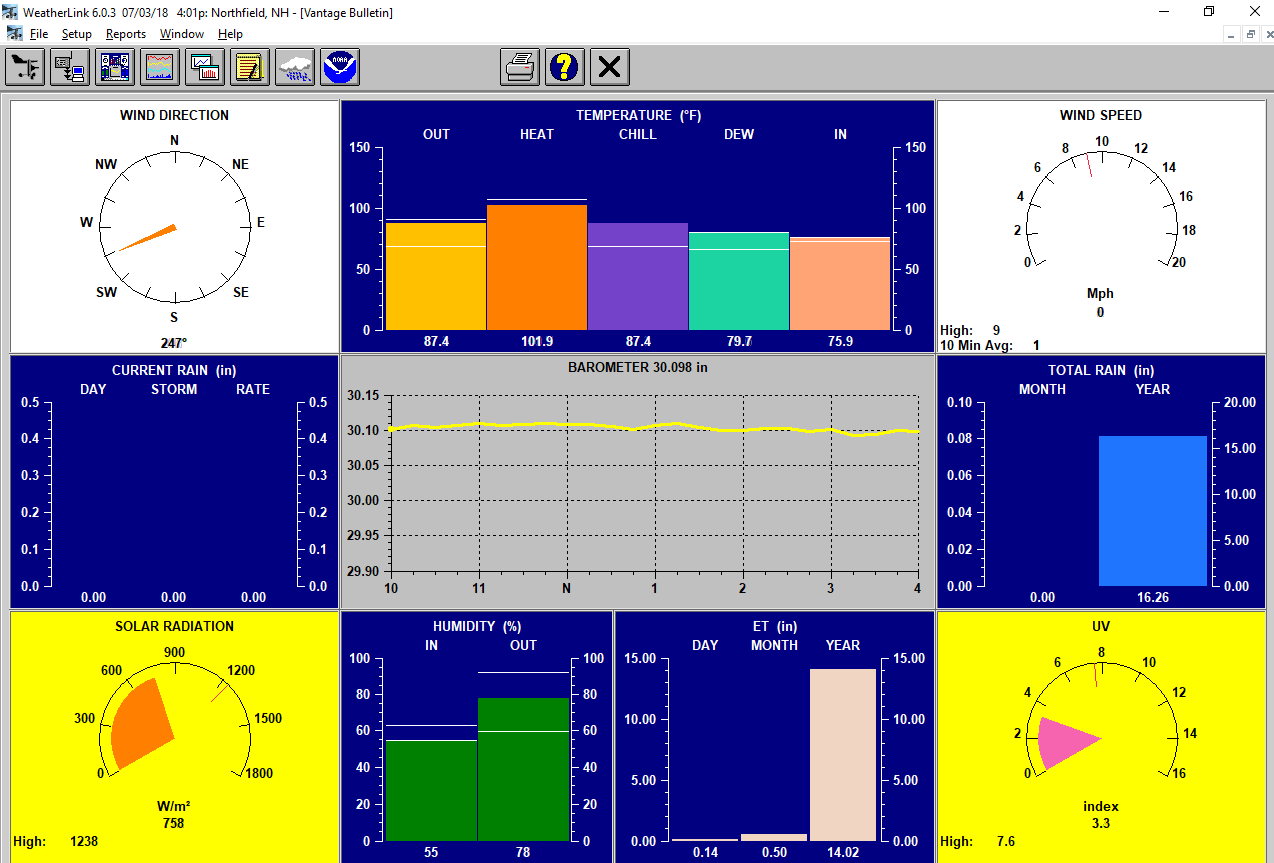Image resolution: width=1274 pixels, height=863 pixels.
Task: Click the wind direction reading 247°
Action: coord(174,342)
